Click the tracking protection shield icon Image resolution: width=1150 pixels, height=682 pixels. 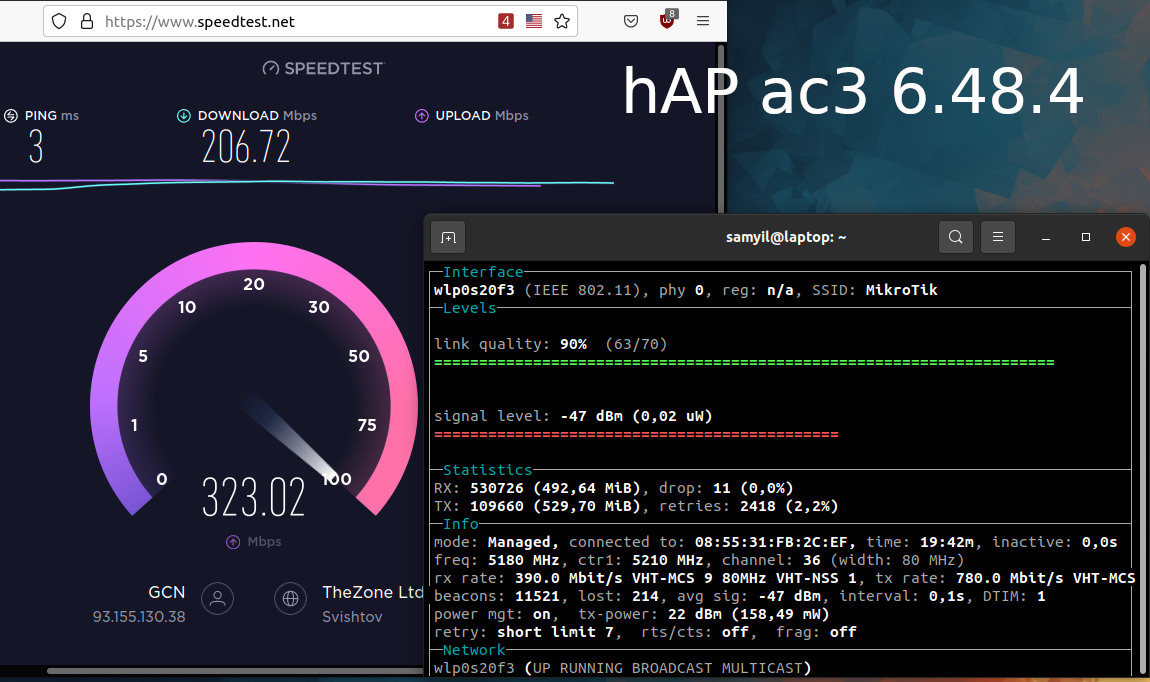(59, 21)
